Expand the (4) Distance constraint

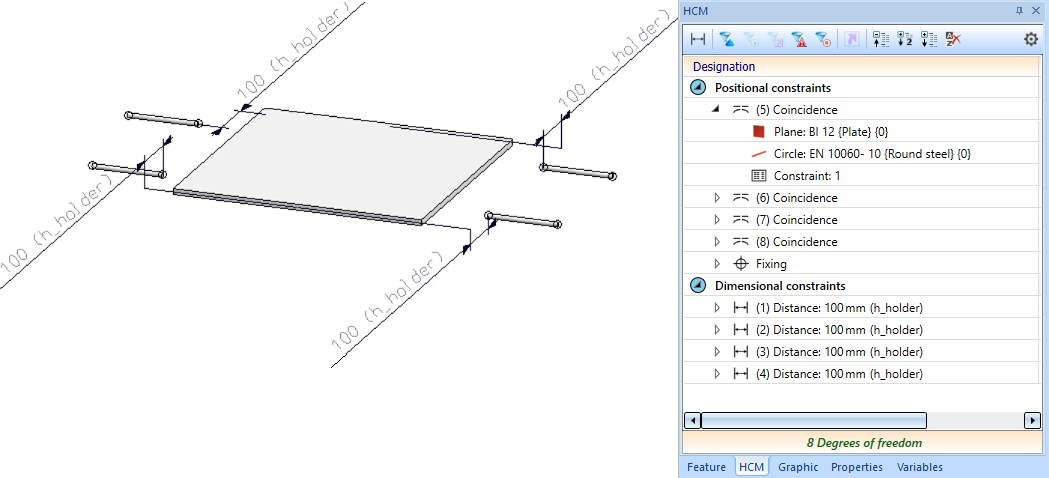[x=717, y=374]
